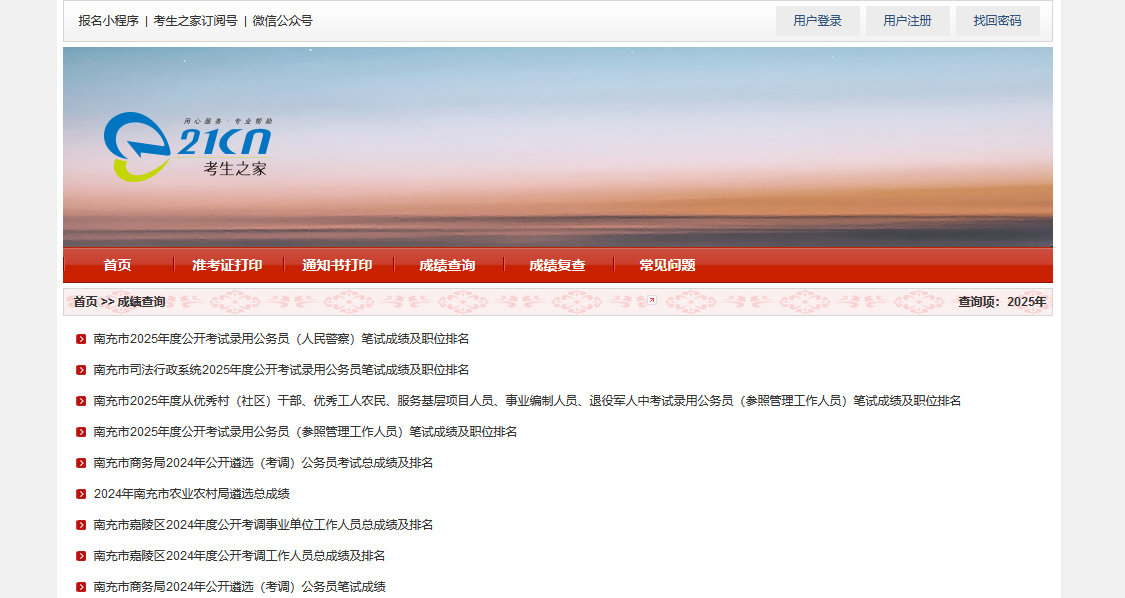The height and width of the screenshot is (598, 1125).
Task: Open 南充市商务局2024年公开遴选（考调）公务员笔试成绩 link
Action: tap(240, 587)
